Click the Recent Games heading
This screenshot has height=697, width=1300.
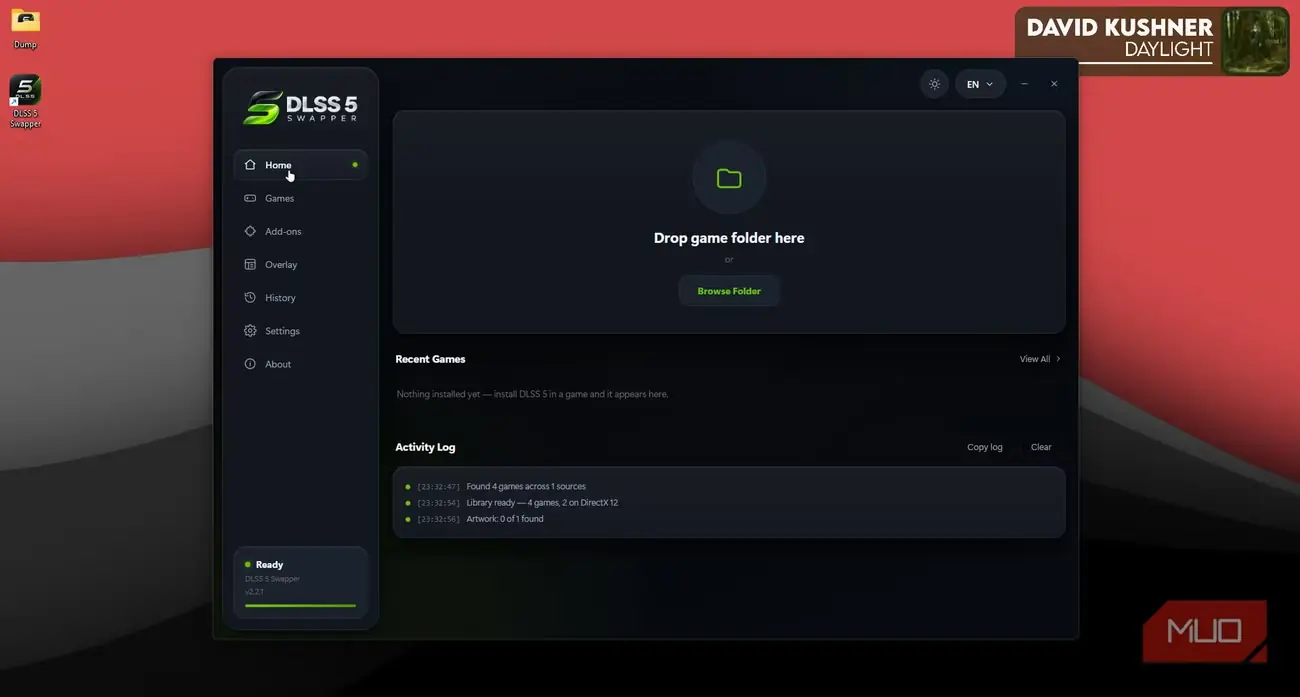pos(430,359)
